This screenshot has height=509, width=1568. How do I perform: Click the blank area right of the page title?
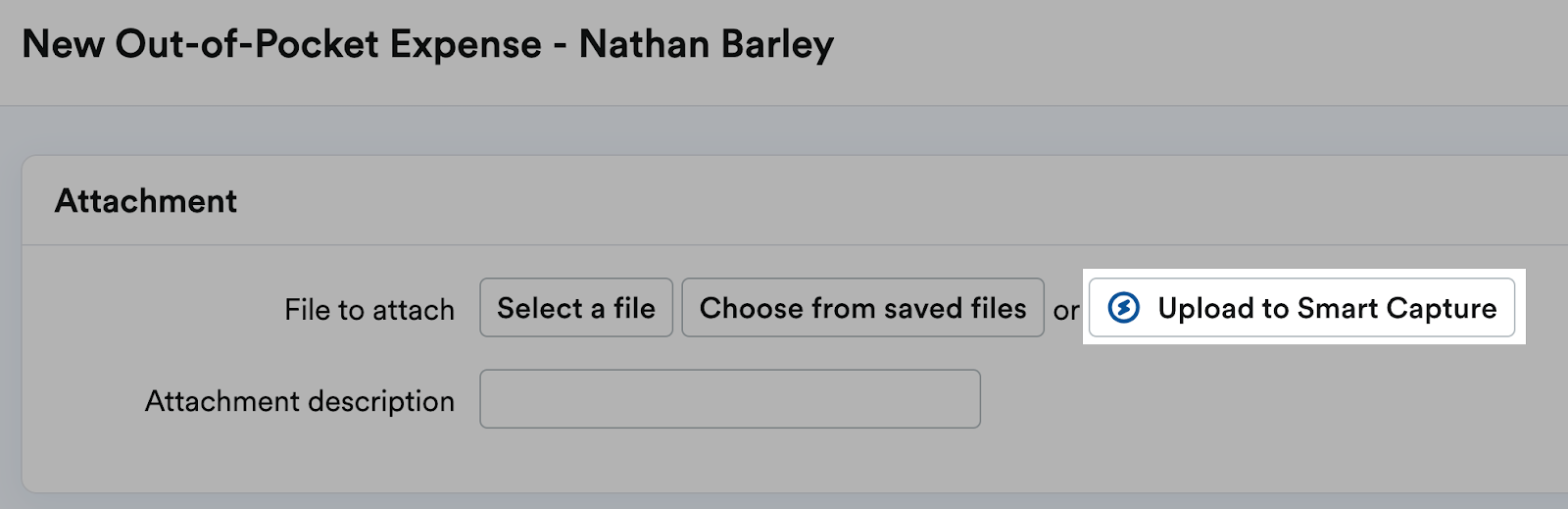tap(1176, 45)
